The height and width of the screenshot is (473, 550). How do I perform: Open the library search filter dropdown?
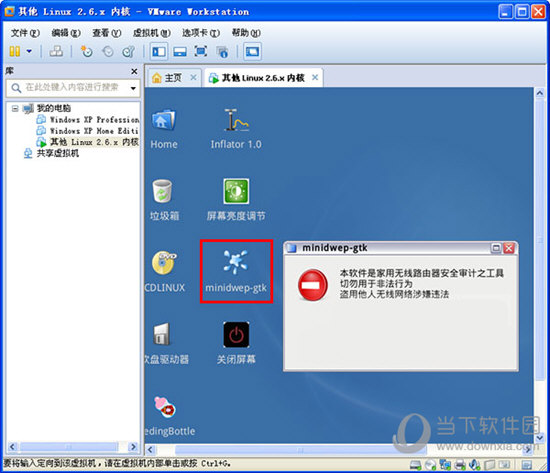pyautogui.click(x=133, y=88)
